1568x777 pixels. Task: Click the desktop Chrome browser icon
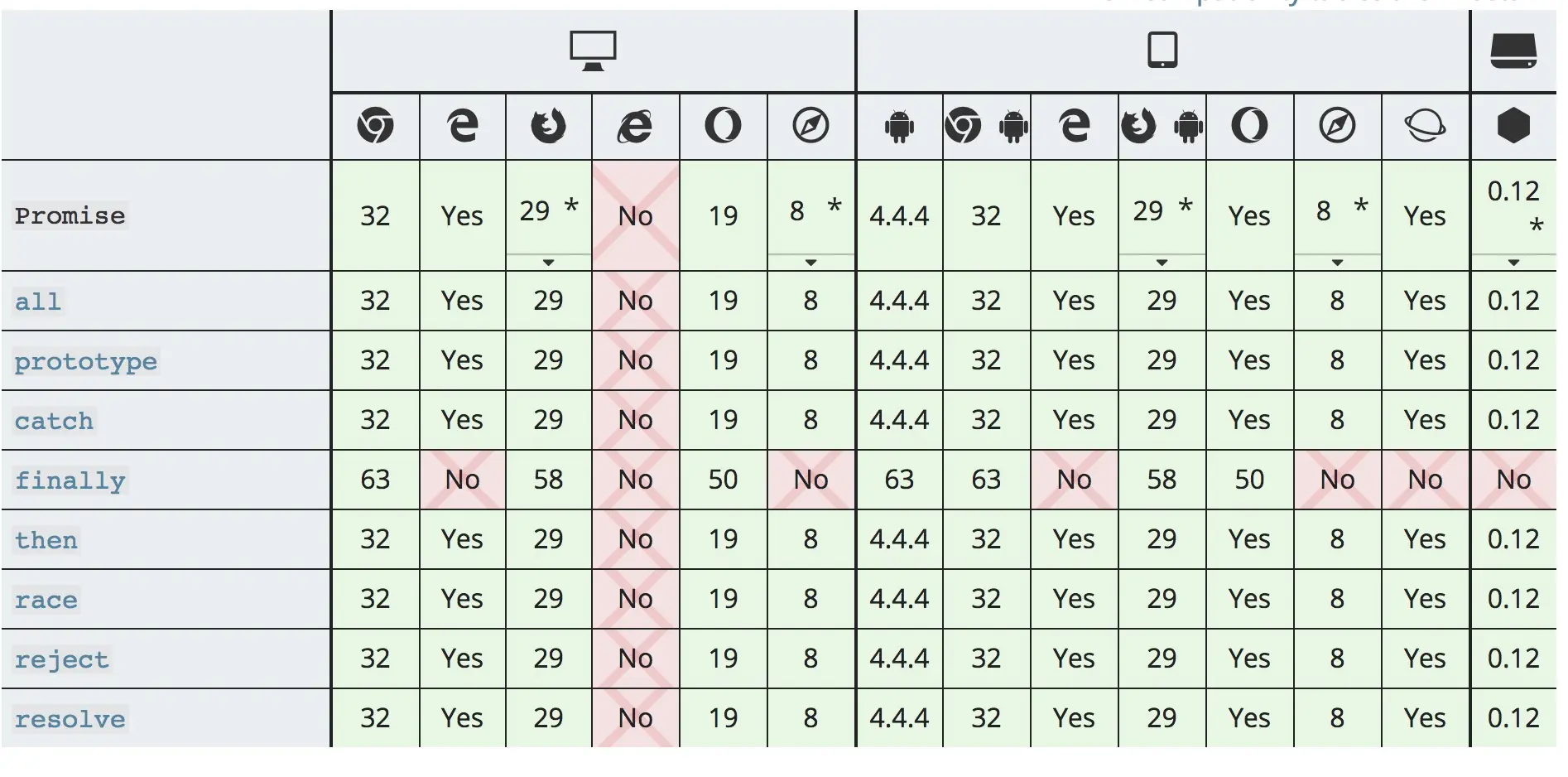(x=375, y=126)
